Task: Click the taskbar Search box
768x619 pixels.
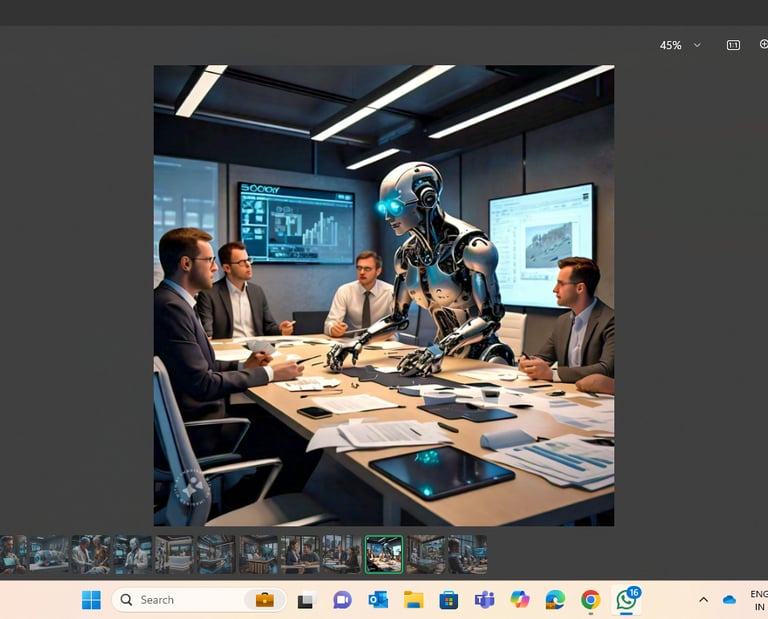Action: coord(199,600)
